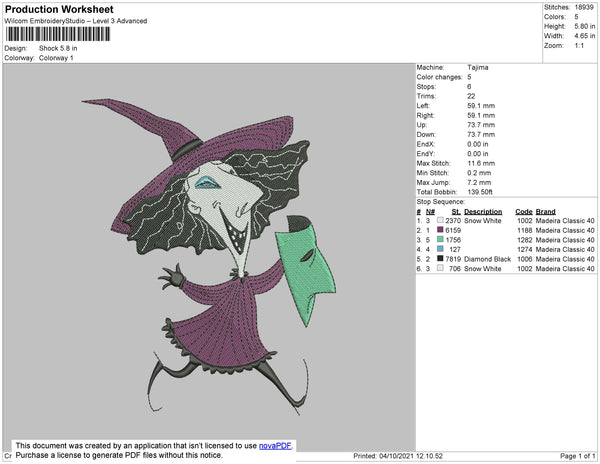The height and width of the screenshot is (464, 600).
Task: Select the 'Production Worksheet' title
Action: 59,10
